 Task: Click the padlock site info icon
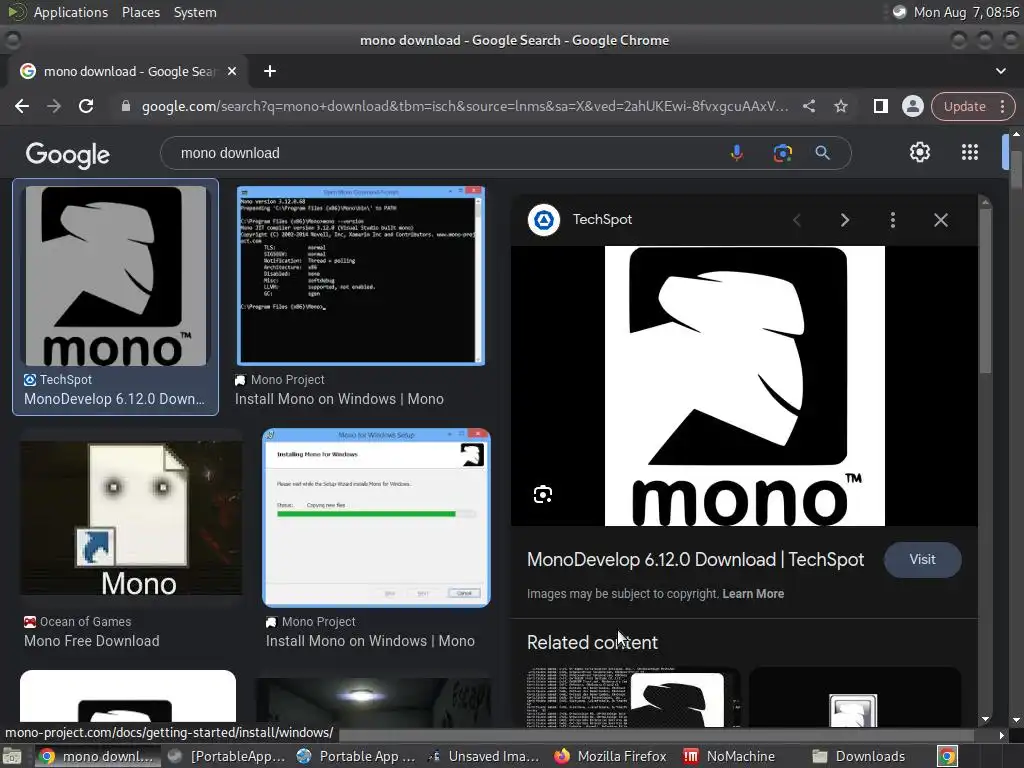[126, 106]
